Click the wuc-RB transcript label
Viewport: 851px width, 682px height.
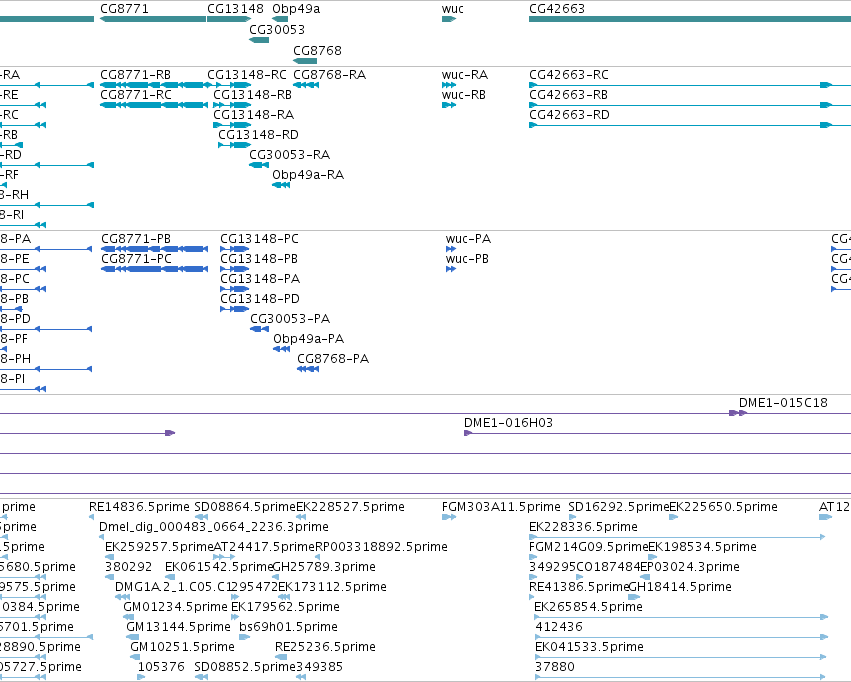463,94
